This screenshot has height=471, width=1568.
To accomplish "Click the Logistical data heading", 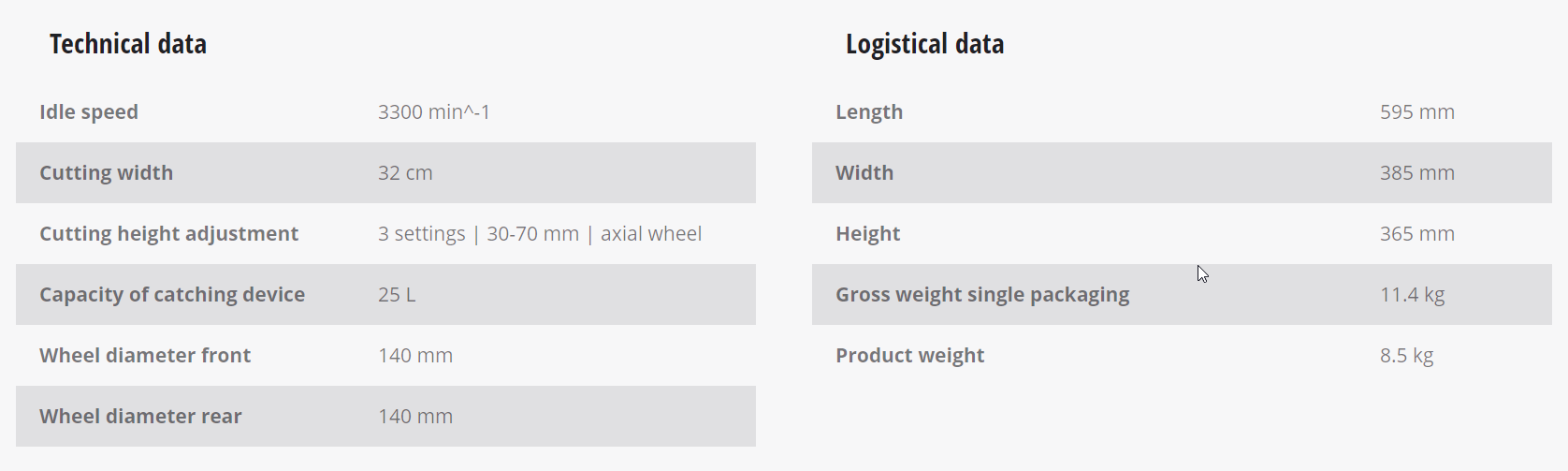I will (x=924, y=44).
